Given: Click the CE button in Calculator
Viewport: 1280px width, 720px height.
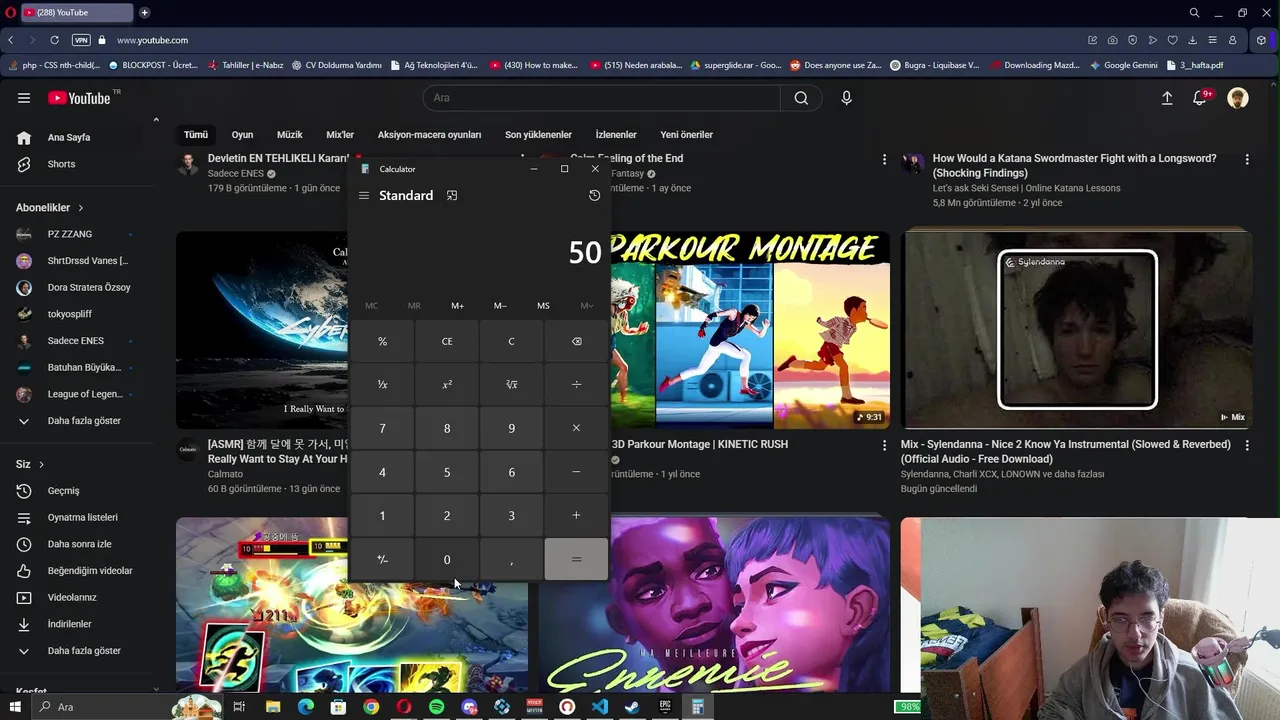Looking at the screenshot, I should coord(447,341).
